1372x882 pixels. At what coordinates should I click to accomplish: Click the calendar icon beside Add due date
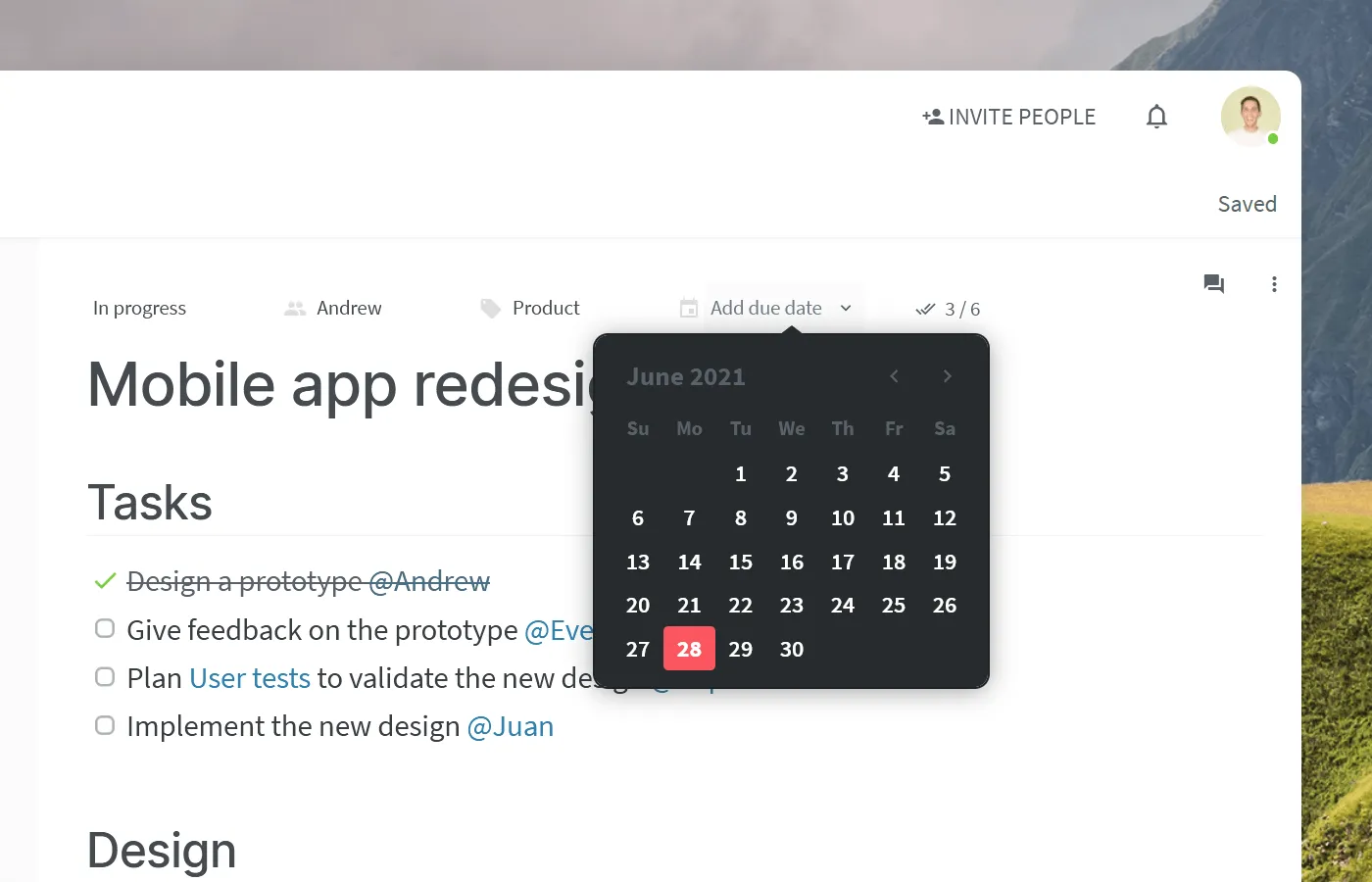click(x=689, y=308)
